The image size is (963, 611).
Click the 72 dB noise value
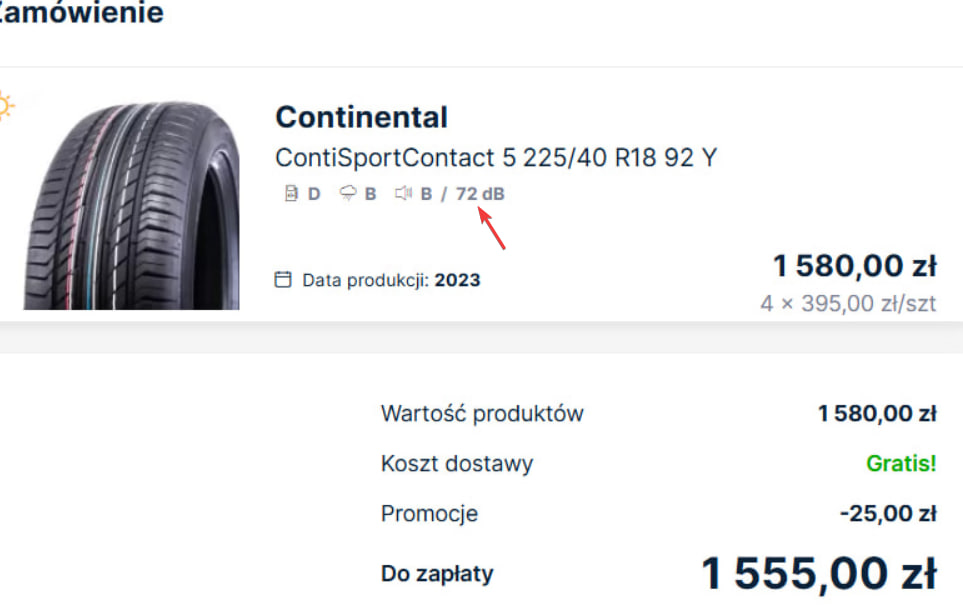tap(480, 194)
